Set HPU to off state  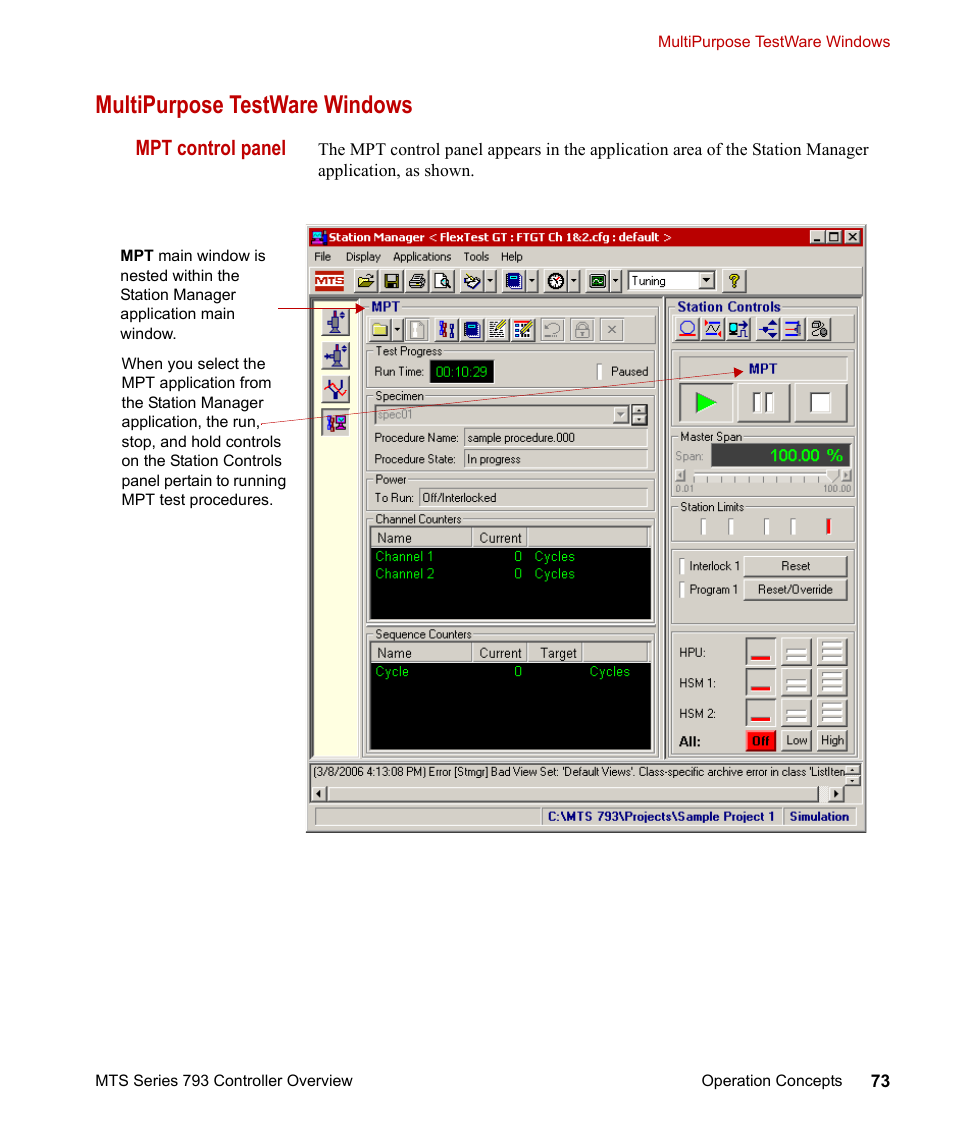(760, 652)
